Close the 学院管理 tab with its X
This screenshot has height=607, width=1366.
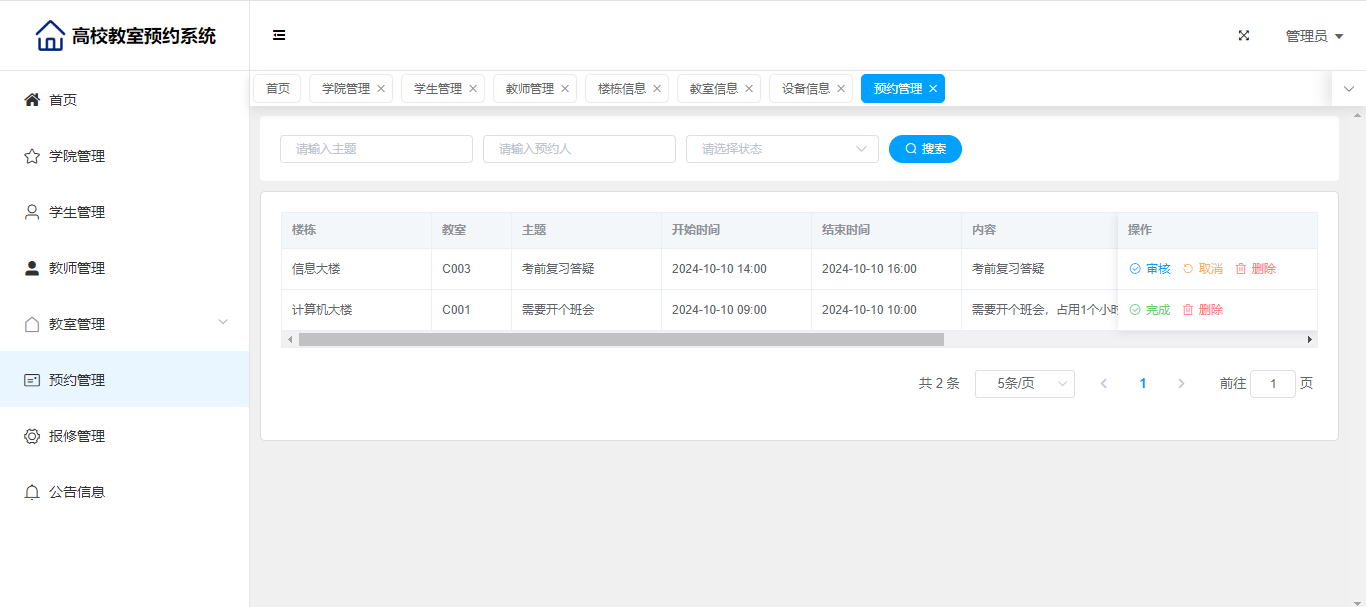tap(381, 89)
